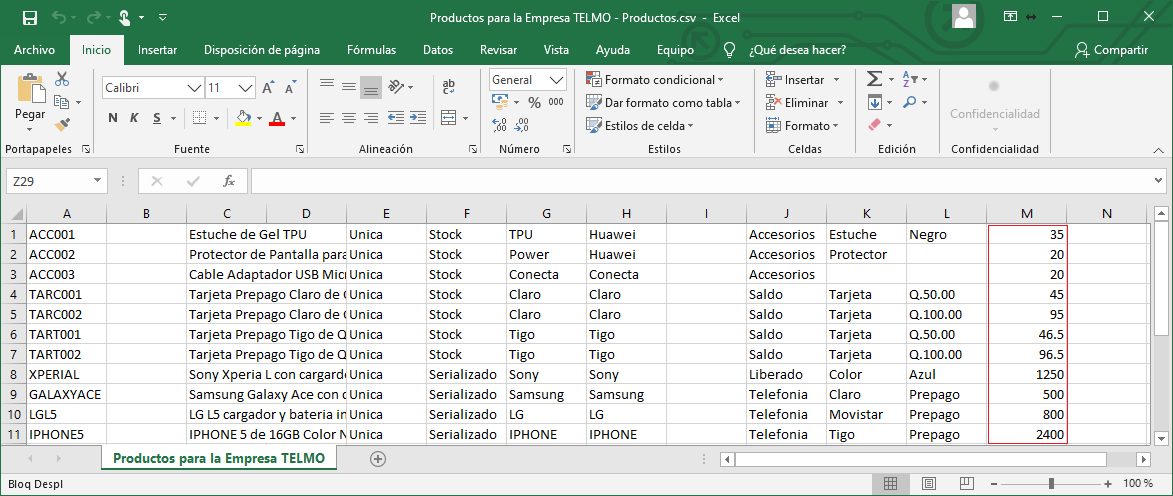Align cell text to the left
Viewport: 1173px width, 496px height.
[327, 117]
